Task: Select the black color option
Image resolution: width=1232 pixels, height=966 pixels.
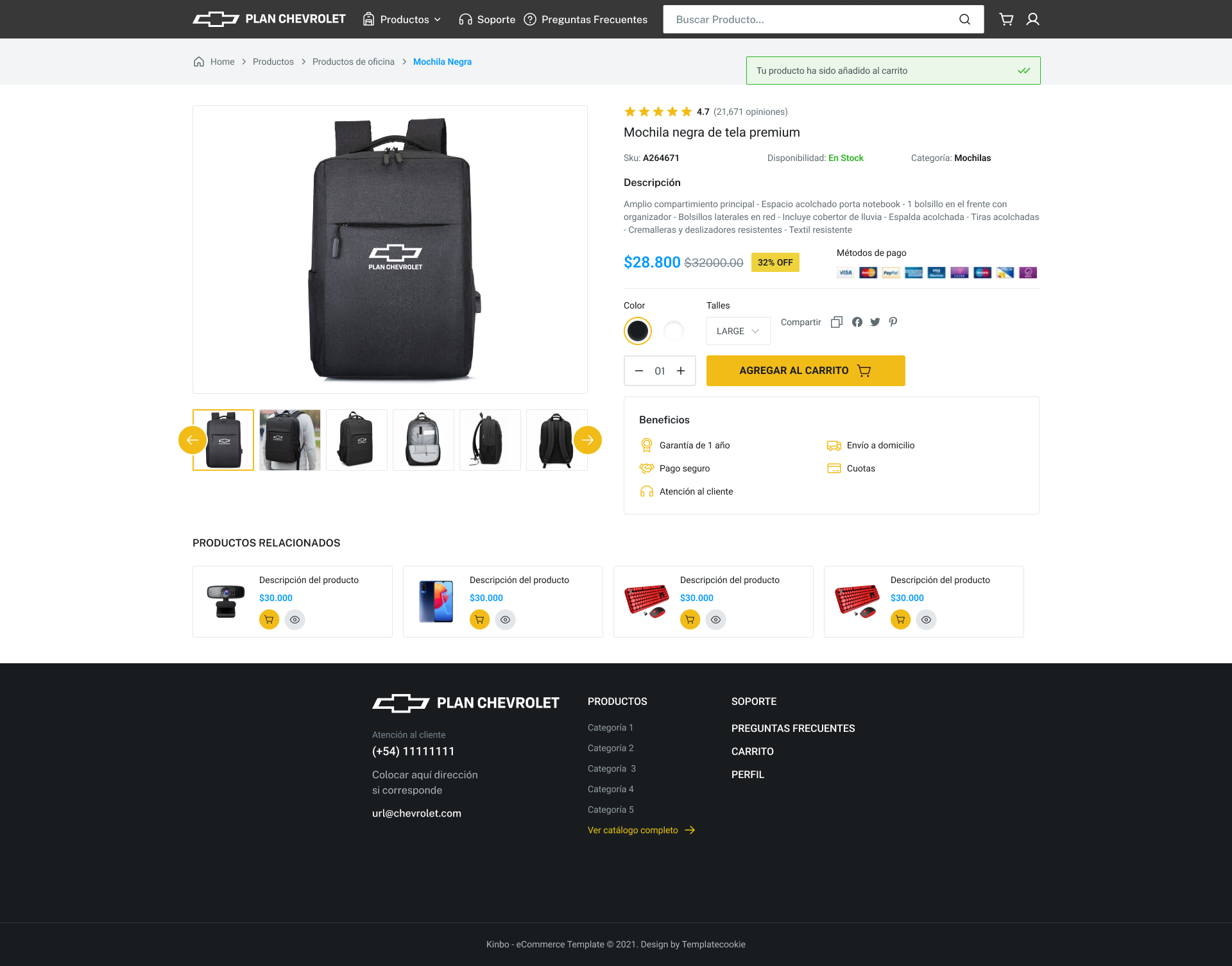Action: (638, 331)
